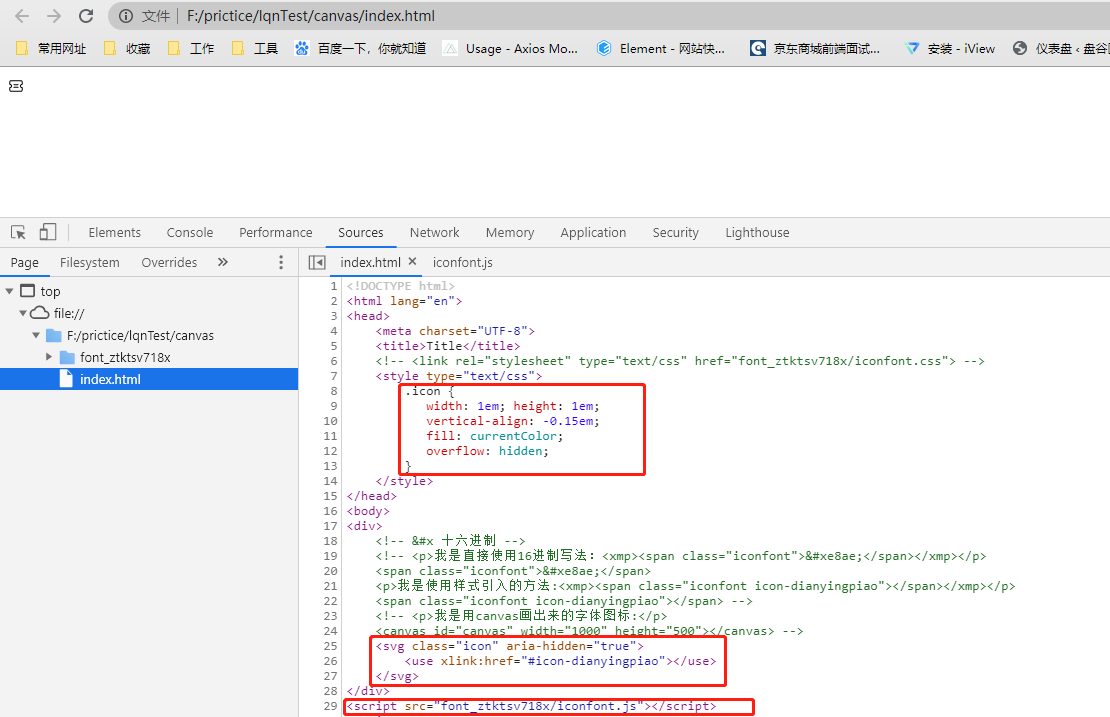The width and height of the screenshot is (1110, 717).
Task: Set breakpoint on line 8
Action: [x=334, y=391]
